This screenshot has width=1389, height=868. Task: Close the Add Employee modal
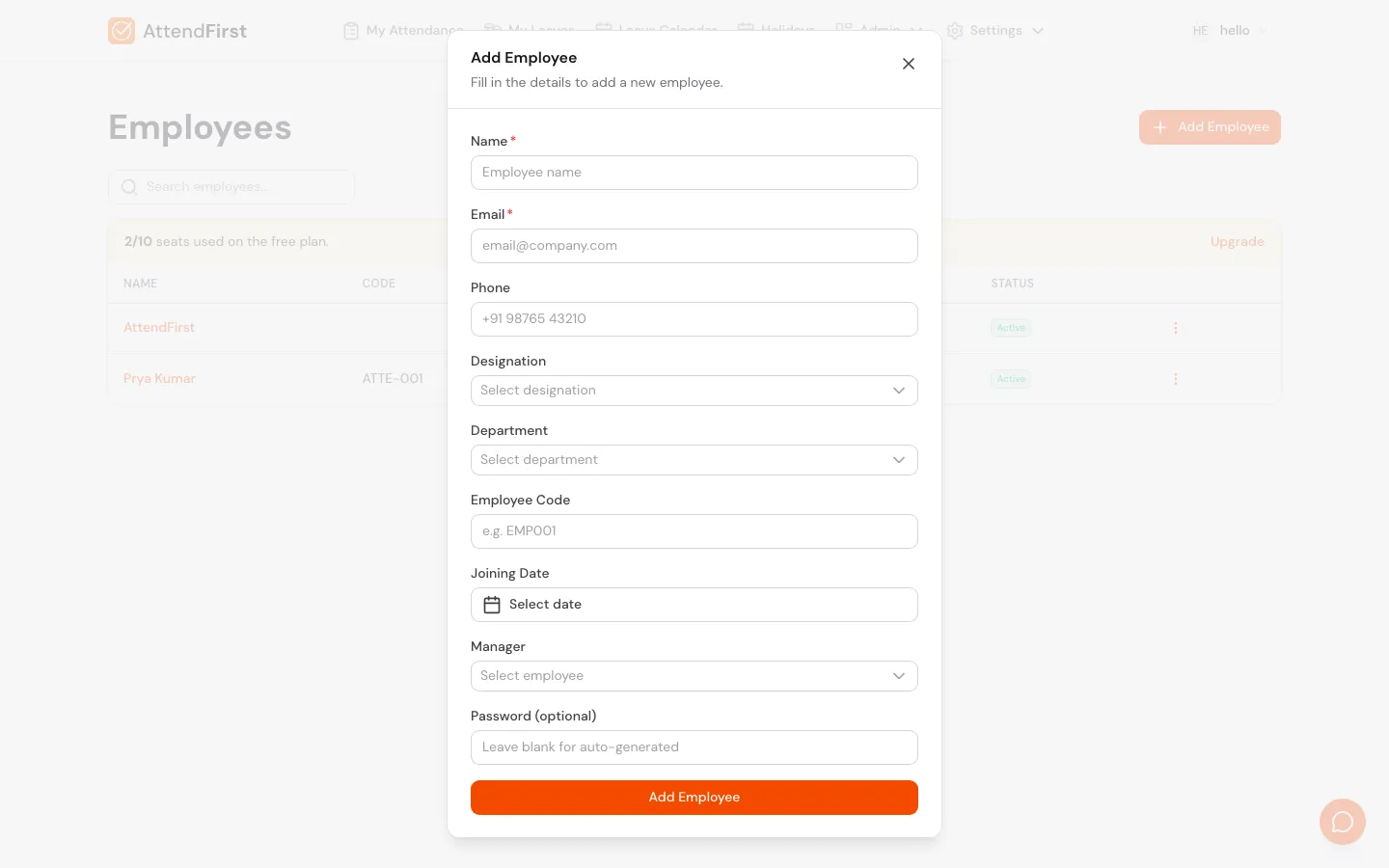pos(908,64)
